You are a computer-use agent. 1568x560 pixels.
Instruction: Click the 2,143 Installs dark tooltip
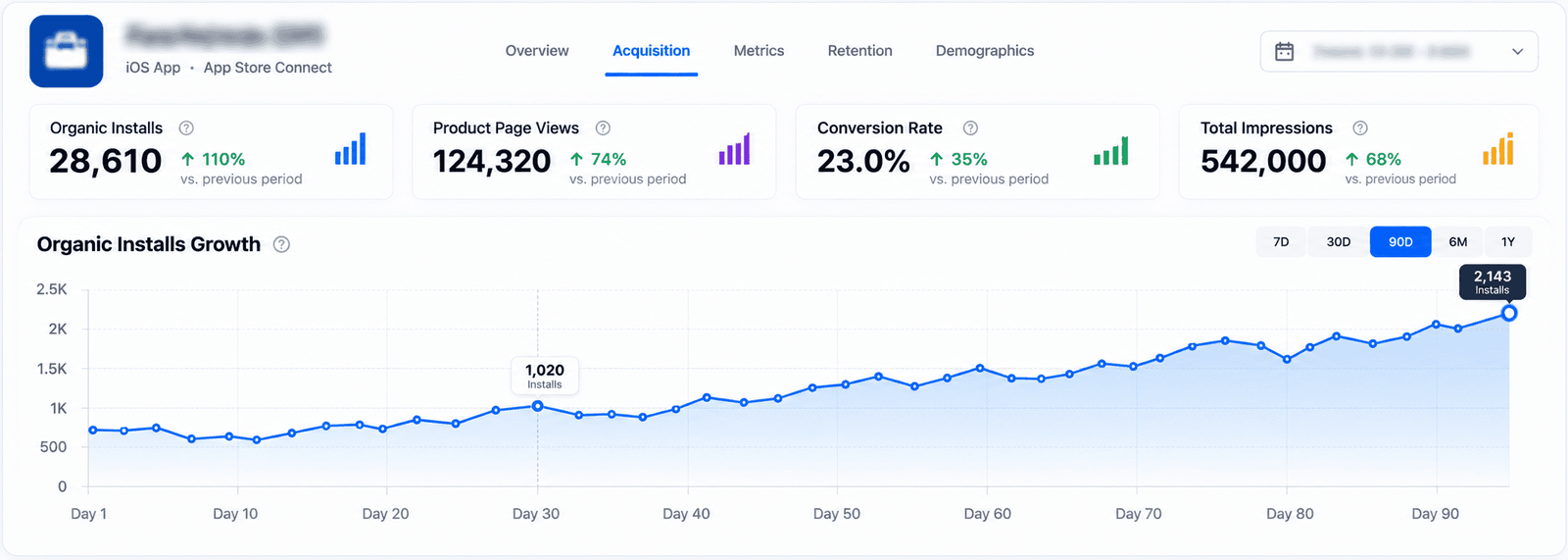1493,281
